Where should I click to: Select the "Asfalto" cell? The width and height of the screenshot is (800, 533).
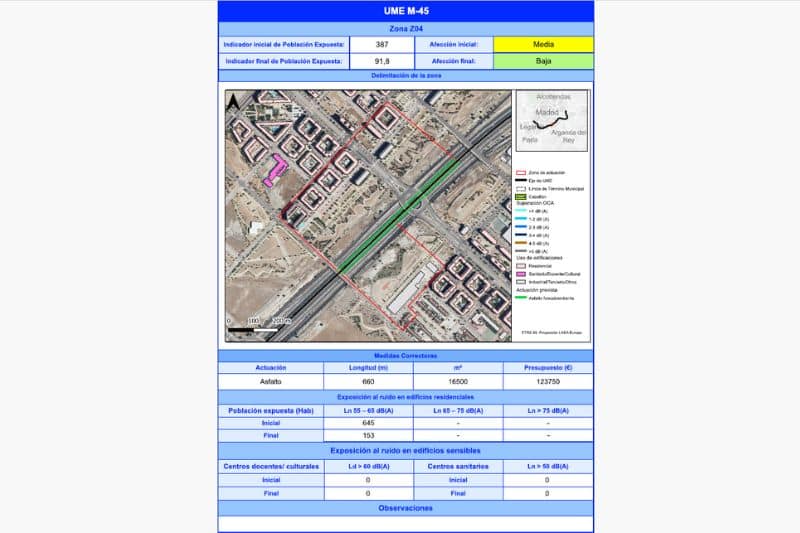(x=271, y=382)
